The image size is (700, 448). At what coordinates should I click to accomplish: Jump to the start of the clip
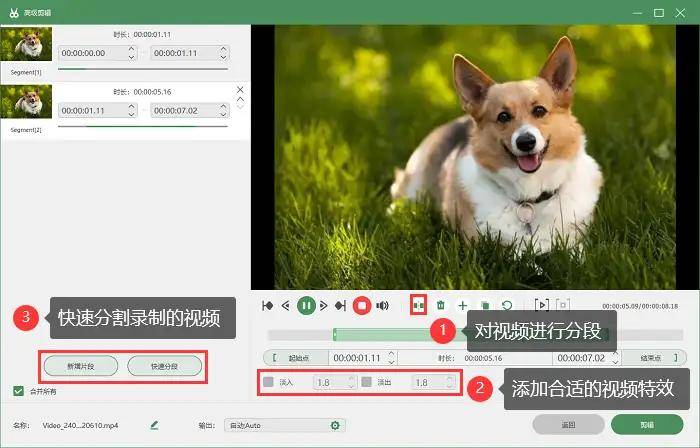(267, 306)
